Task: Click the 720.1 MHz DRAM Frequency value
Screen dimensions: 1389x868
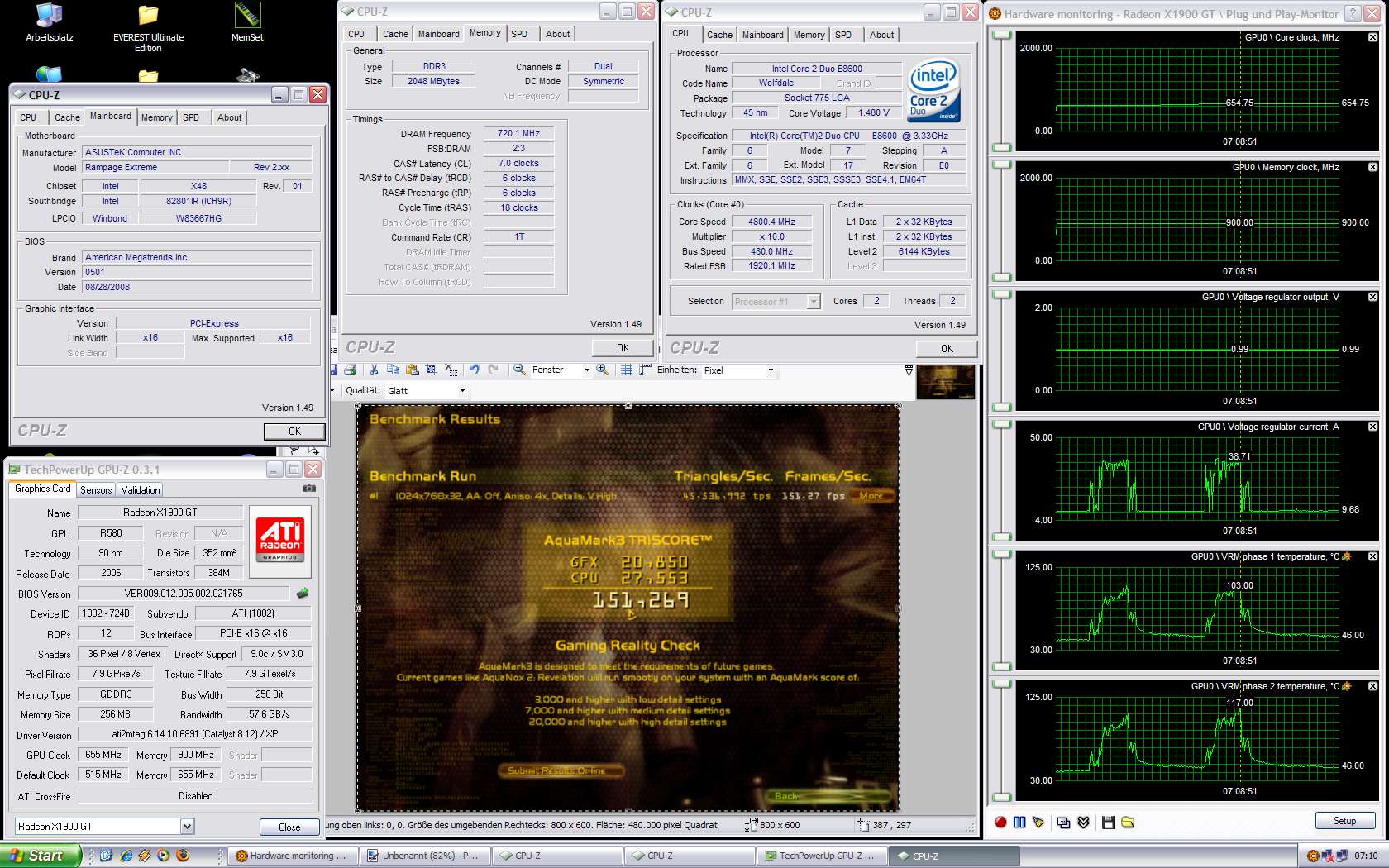Action: coord(518,133)
